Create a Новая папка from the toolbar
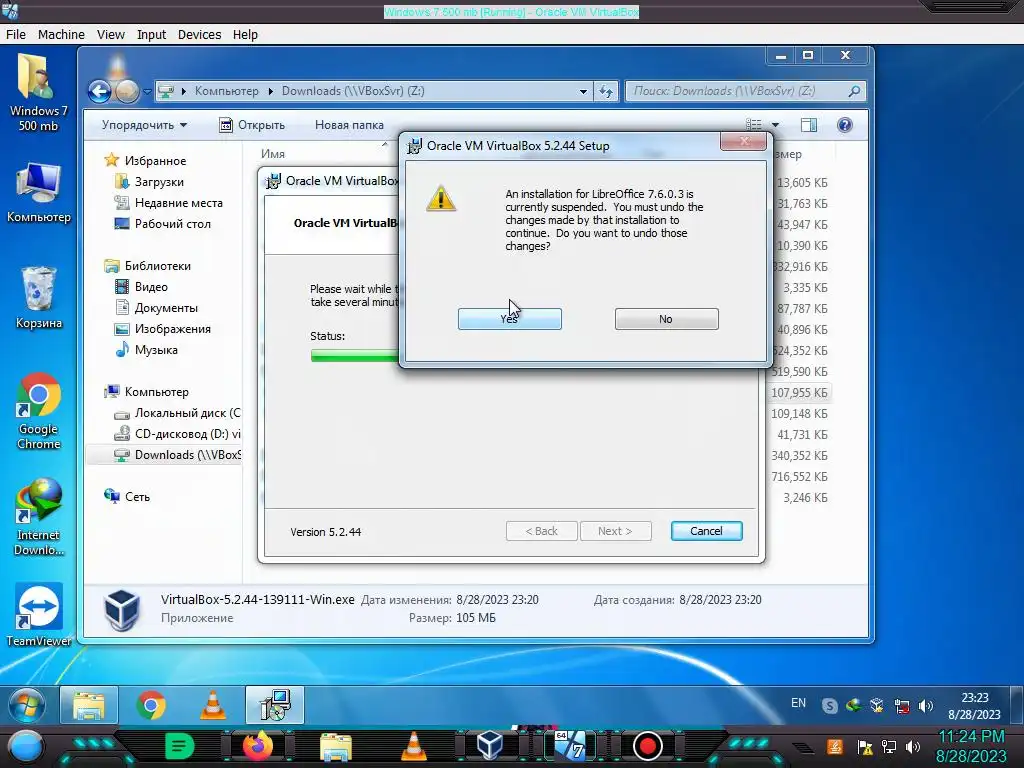This screenshot has height=768, width=1024. 349,125
